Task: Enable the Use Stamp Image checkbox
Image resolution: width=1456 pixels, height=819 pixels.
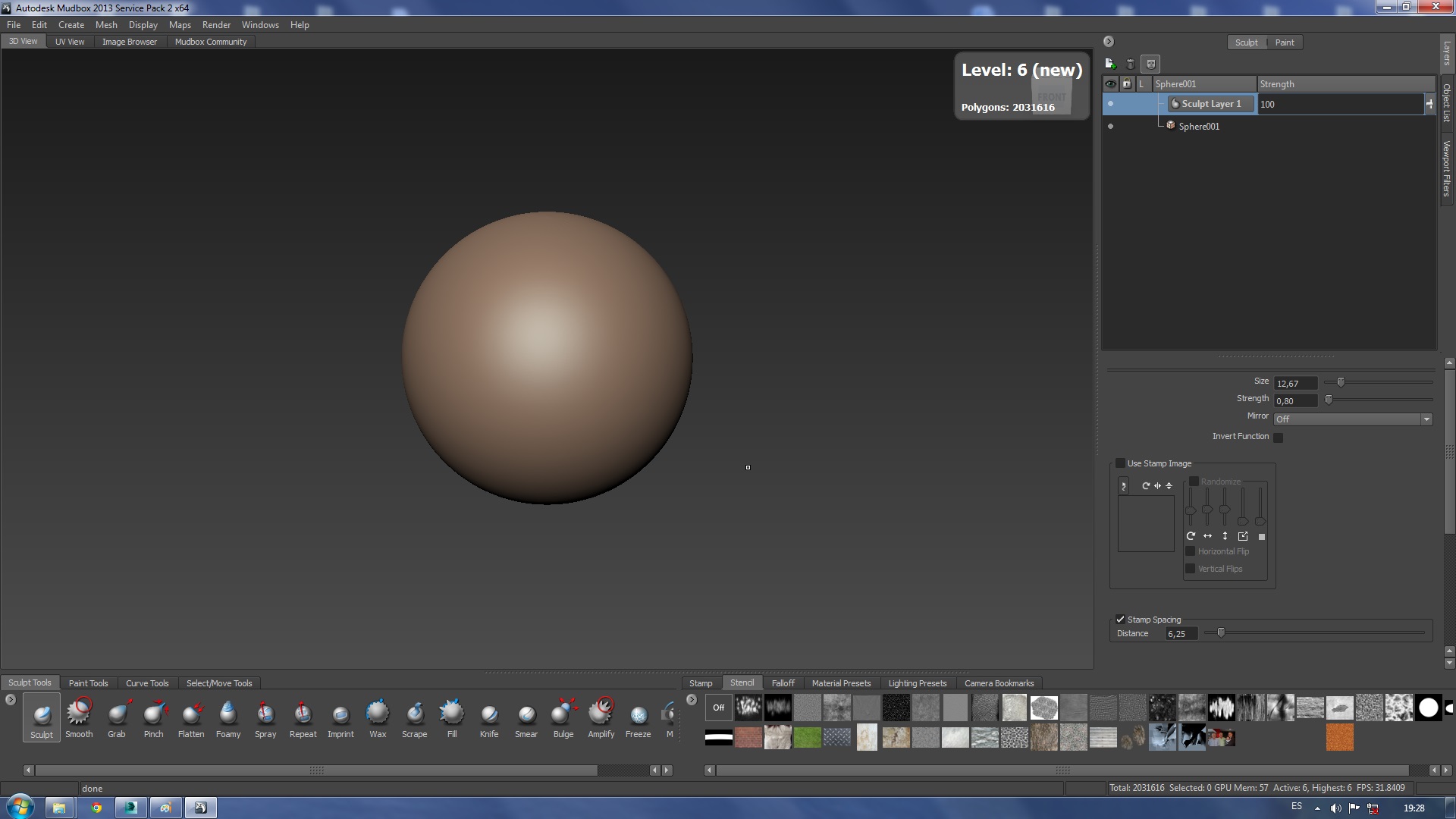Action: (1120, 463)
